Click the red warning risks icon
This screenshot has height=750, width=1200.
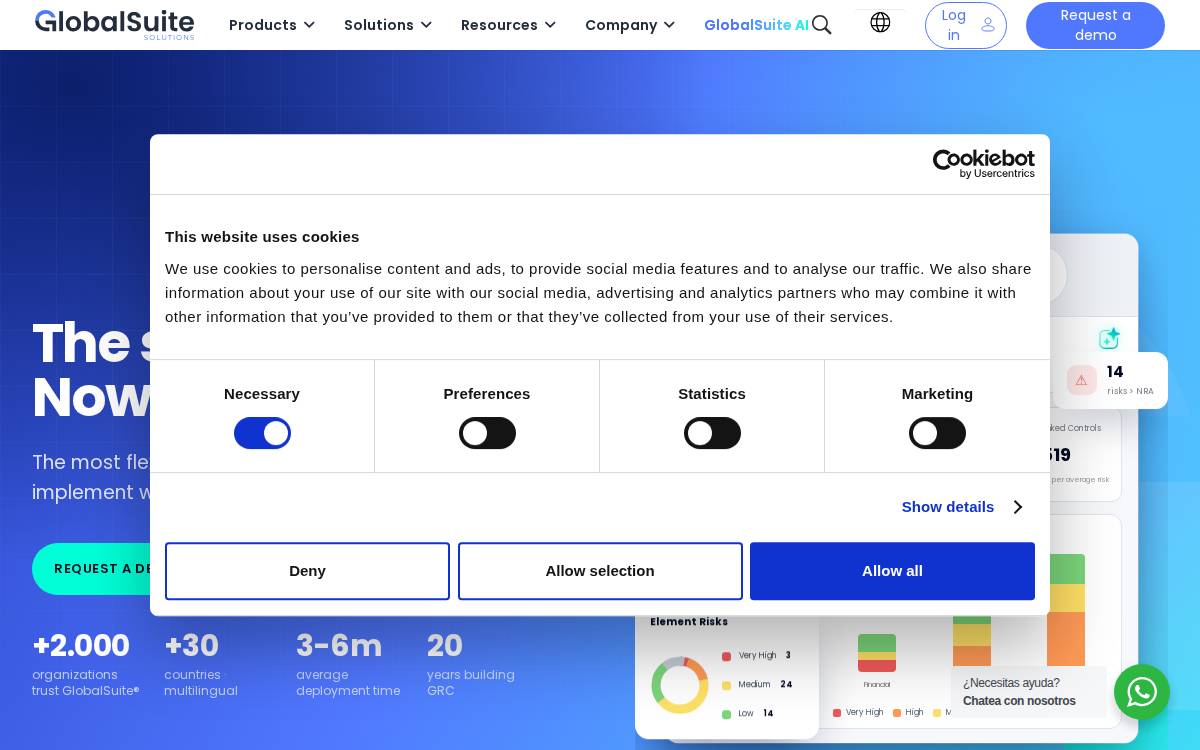[1081, 380]
